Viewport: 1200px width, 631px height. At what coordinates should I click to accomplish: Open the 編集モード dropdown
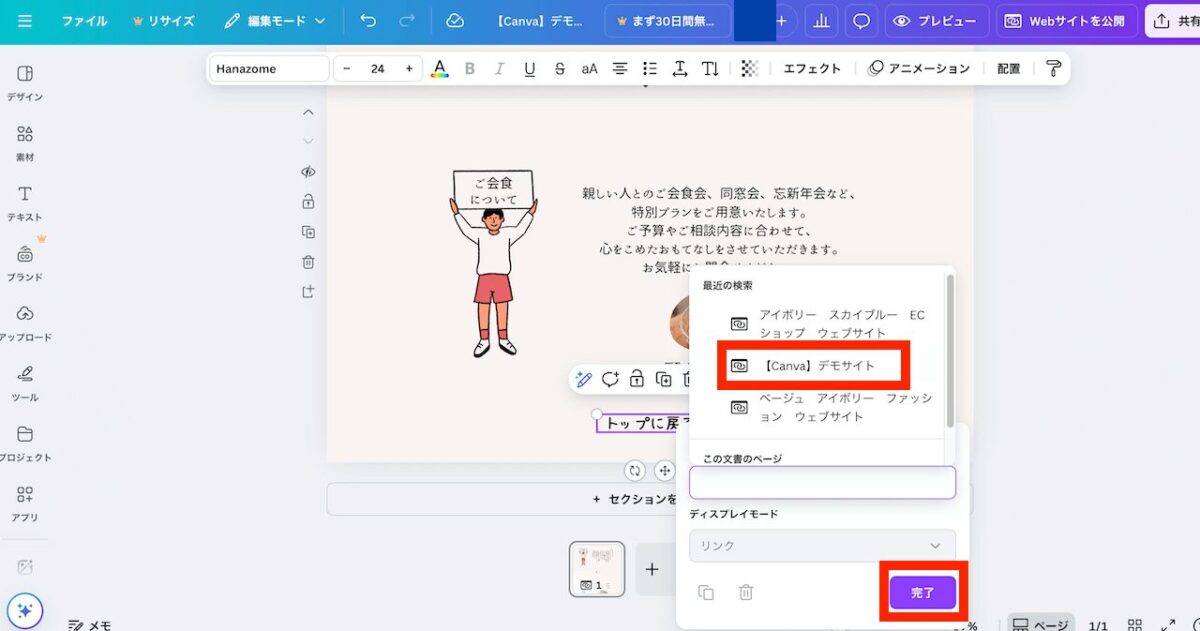(x=275, y=21)
